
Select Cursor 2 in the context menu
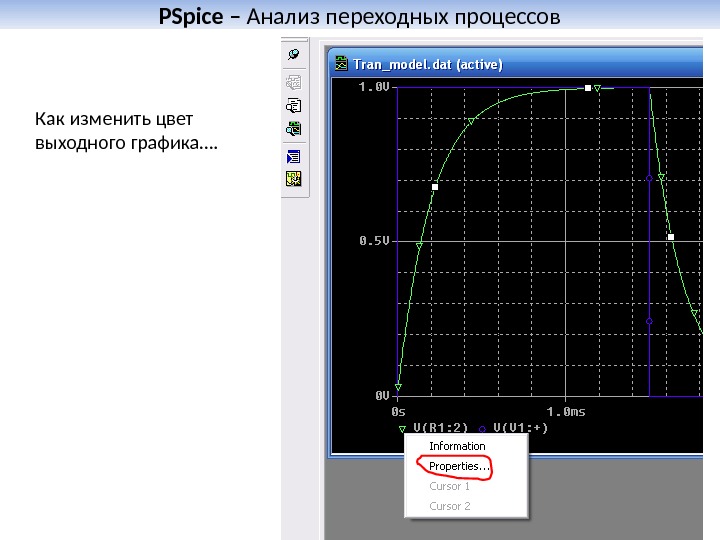coord(450,506)
